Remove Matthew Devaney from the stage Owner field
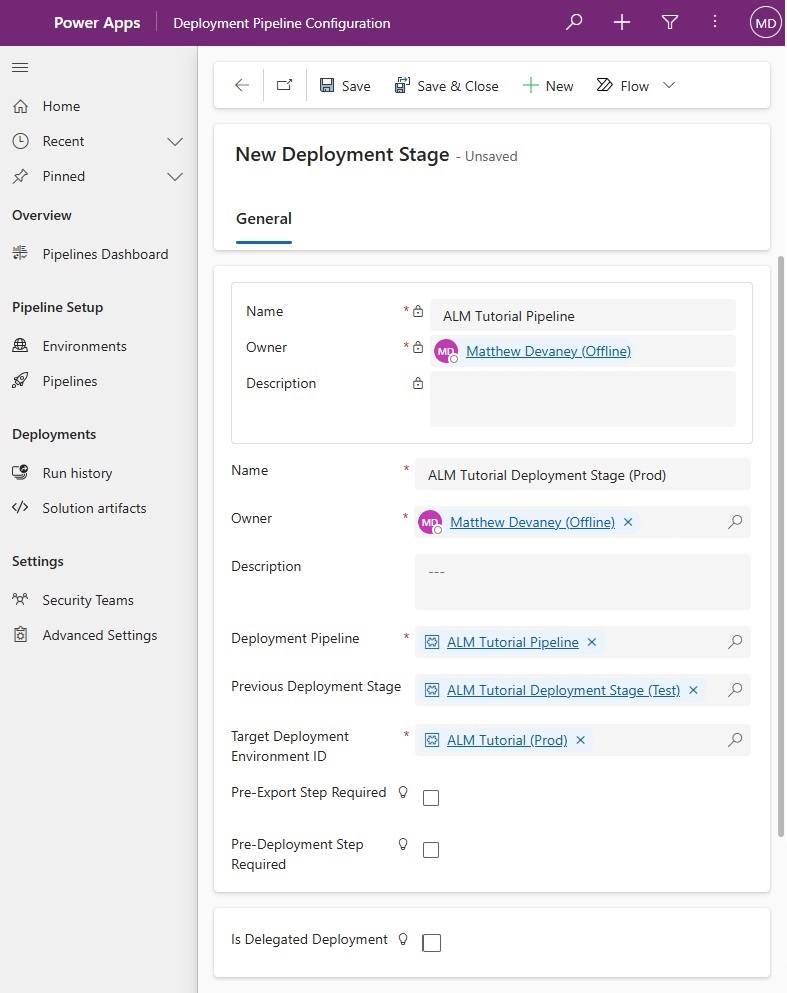Screen dimensions: 787x993 [x=628, y=522]
